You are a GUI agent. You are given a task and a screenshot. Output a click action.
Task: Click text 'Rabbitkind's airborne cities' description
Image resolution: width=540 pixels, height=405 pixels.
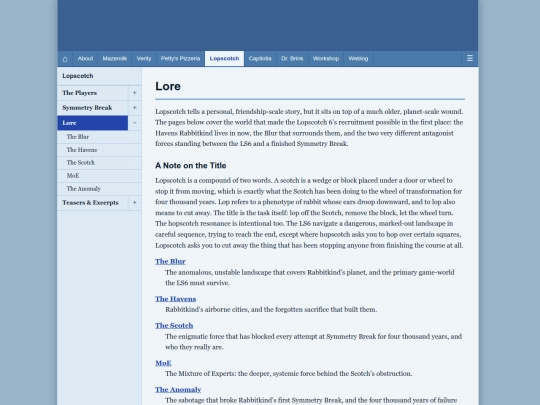271,310
